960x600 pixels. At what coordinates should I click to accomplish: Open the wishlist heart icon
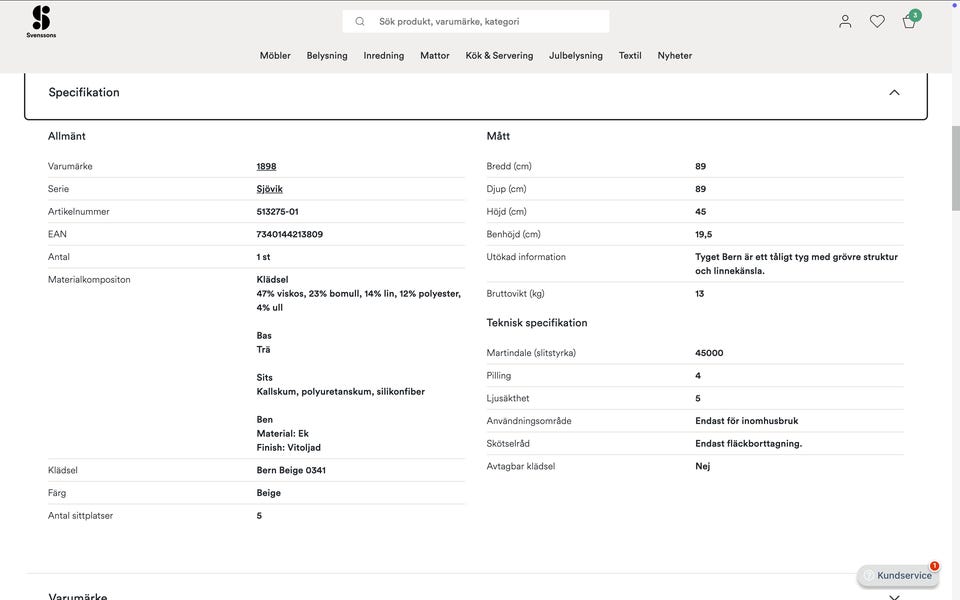(877, 21)
